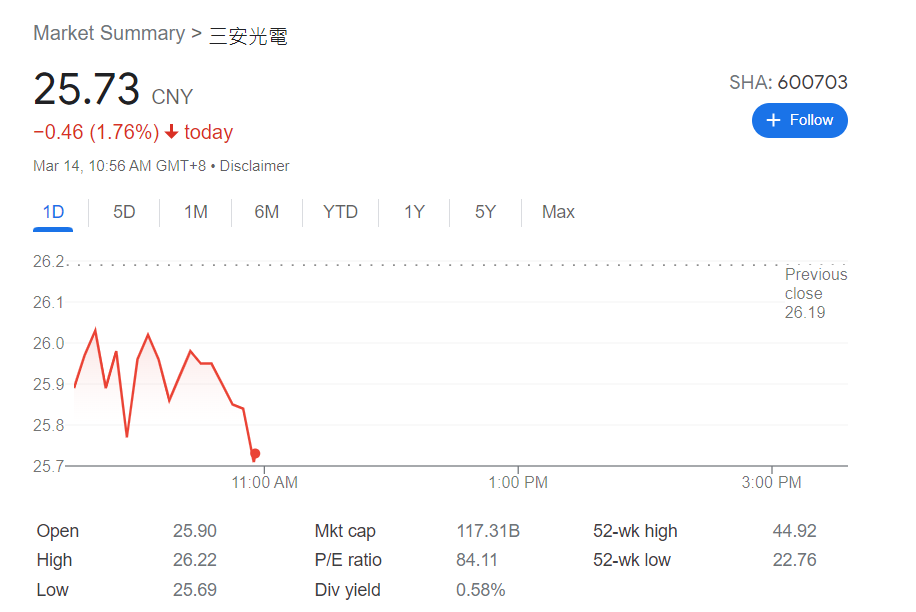The image size is (916, 612).
Task: Click the Follow button
Action: click(799, 120)
